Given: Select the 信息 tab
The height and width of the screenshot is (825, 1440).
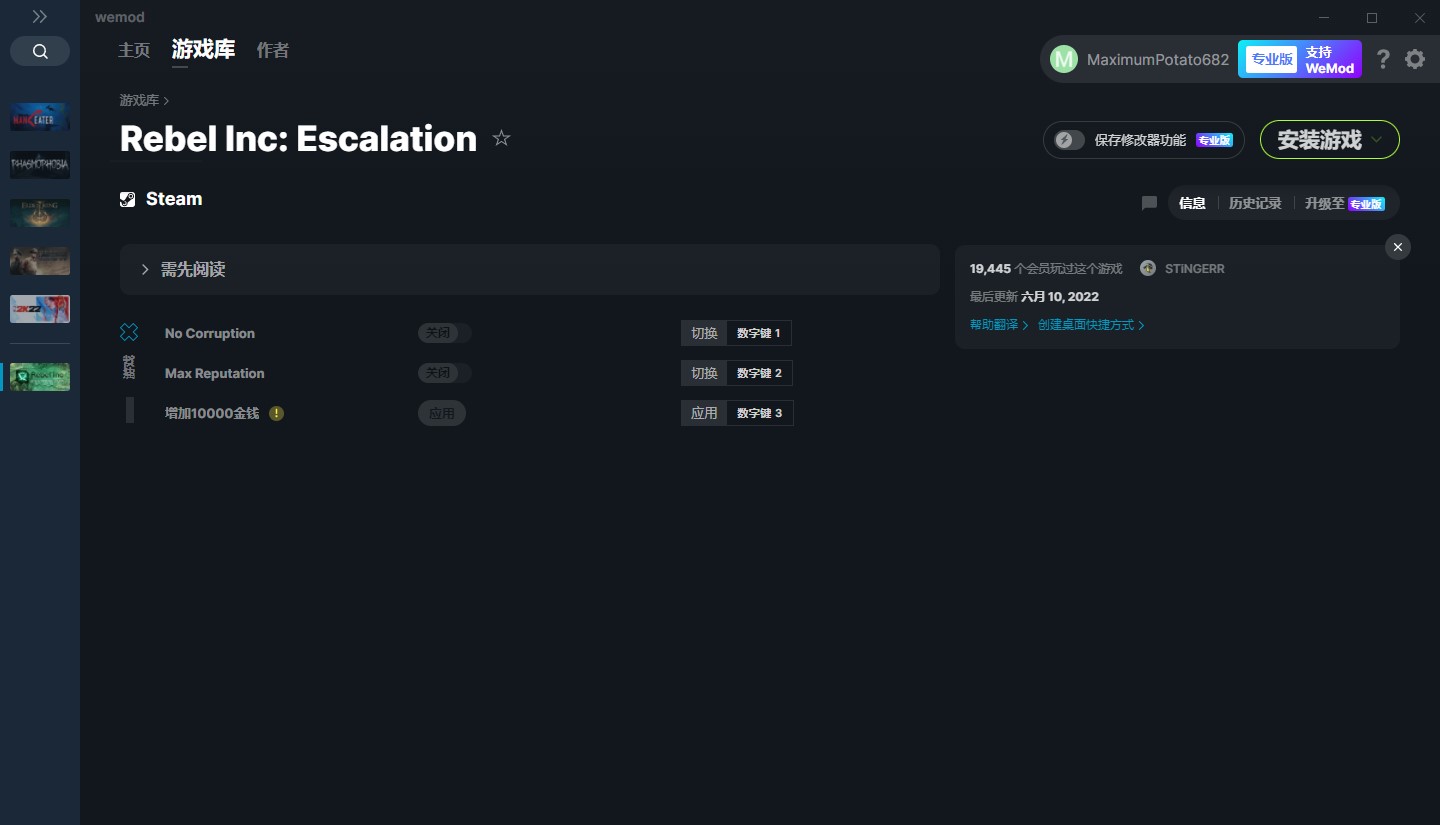Looking at the screenshot, I should (1192, 203).
